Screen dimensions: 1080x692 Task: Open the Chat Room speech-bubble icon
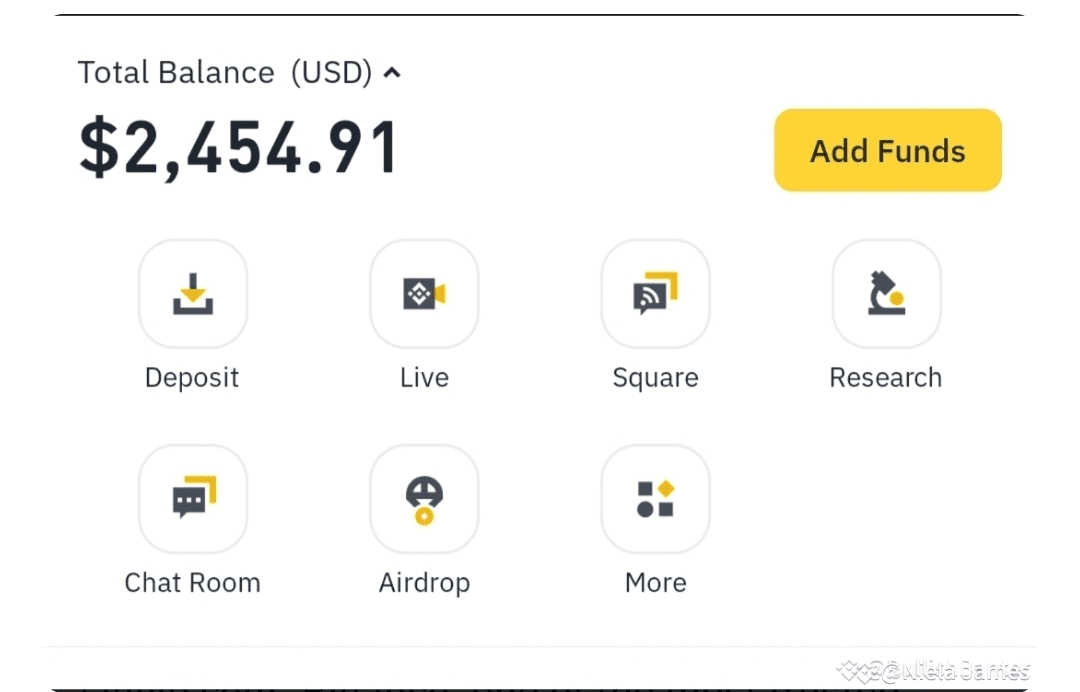193,498
